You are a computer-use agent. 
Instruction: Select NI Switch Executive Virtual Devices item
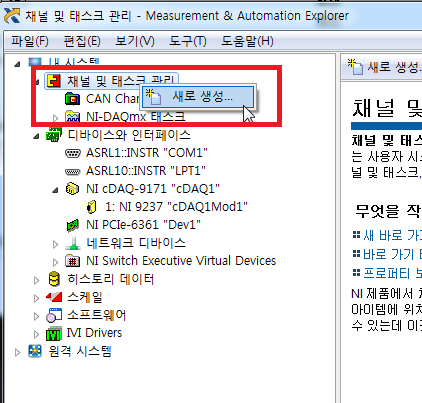[x=181, y=261]
